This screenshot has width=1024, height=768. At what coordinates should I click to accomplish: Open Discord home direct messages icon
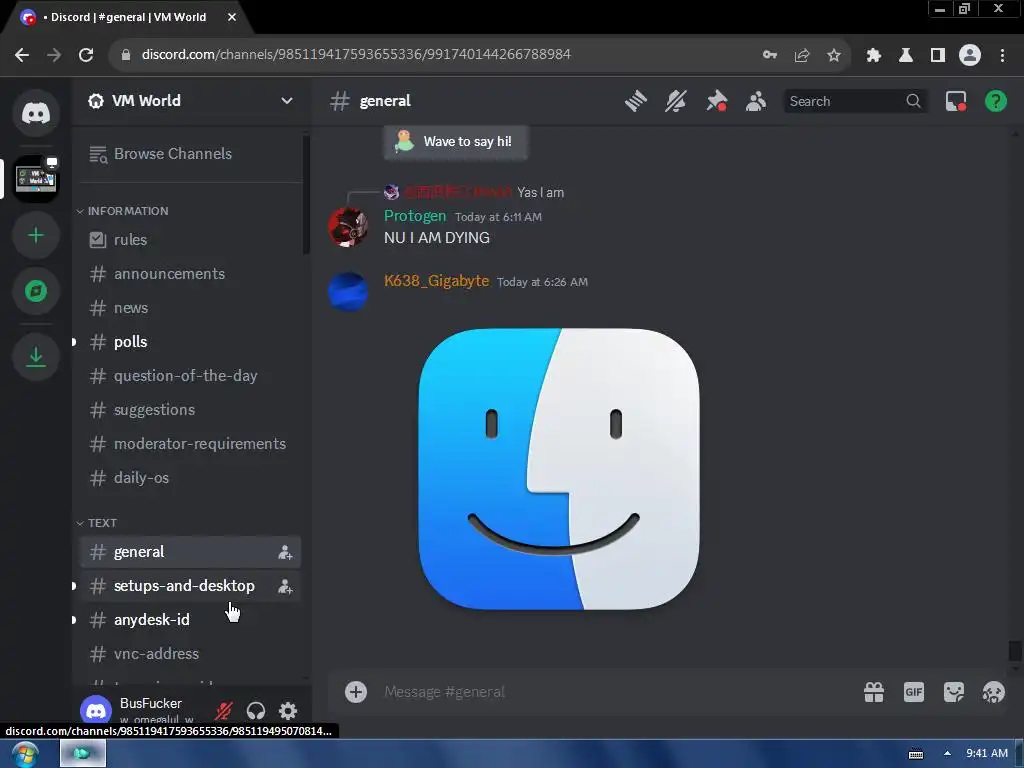tap(36, 112)
